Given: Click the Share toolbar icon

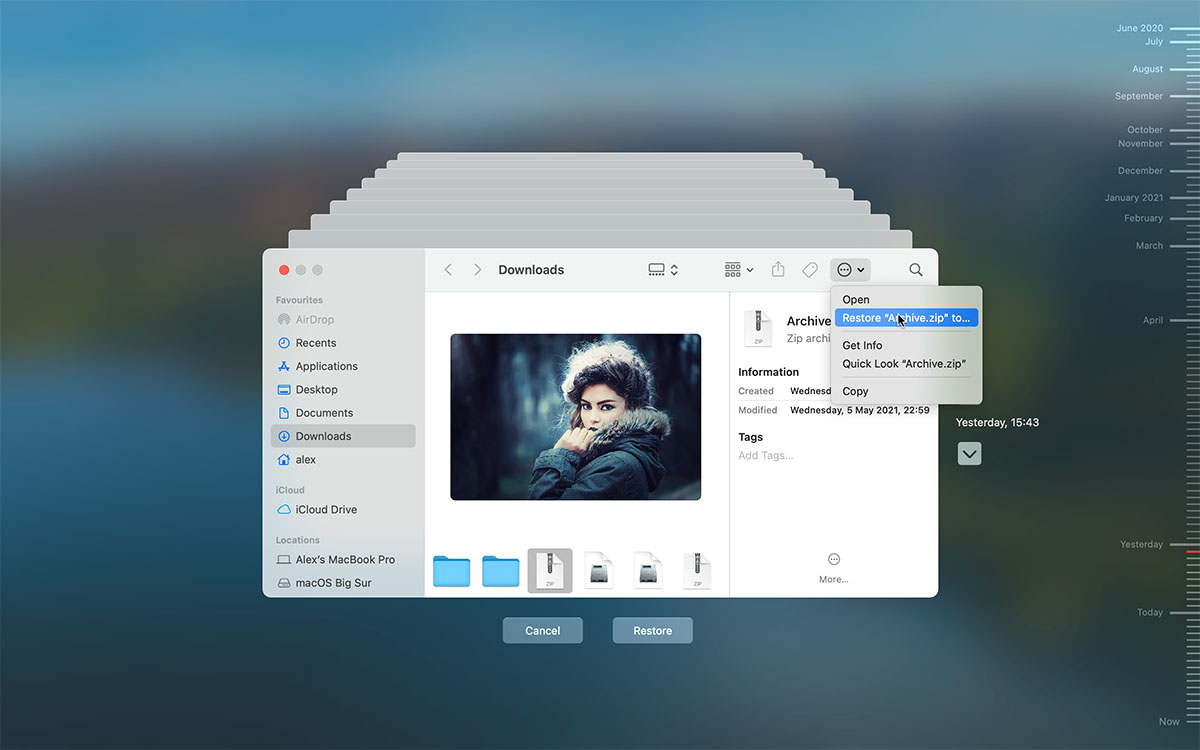Looking at the screenshot, I should click(x=778, y=270).
